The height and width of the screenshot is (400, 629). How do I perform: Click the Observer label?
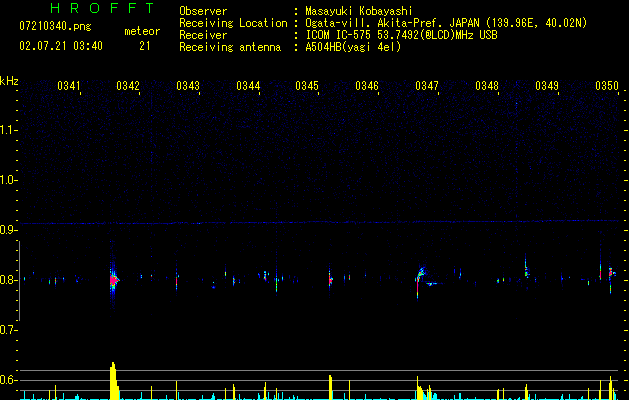coord(203,11)
